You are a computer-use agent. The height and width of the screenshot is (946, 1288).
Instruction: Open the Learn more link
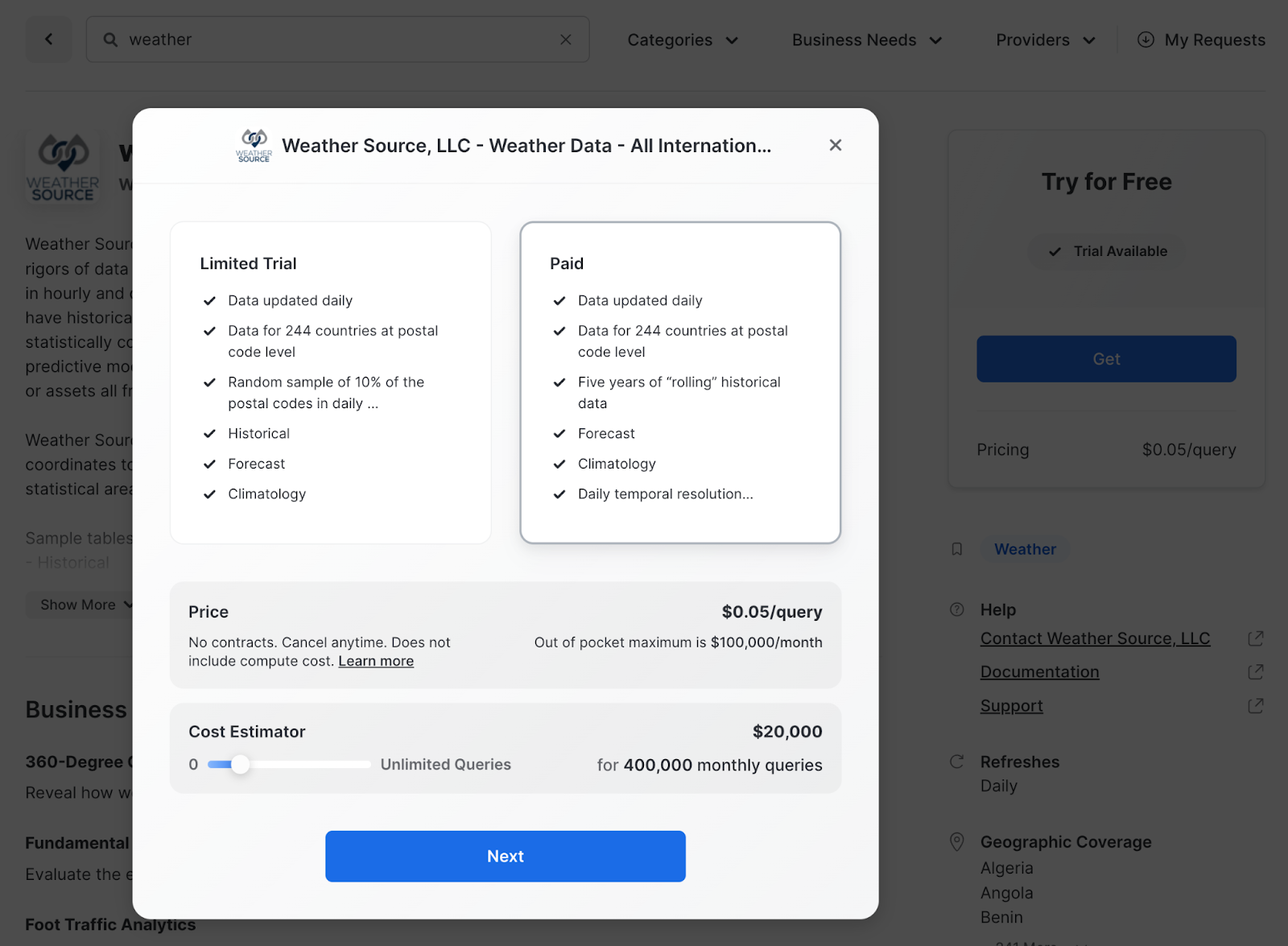[376, 661]
